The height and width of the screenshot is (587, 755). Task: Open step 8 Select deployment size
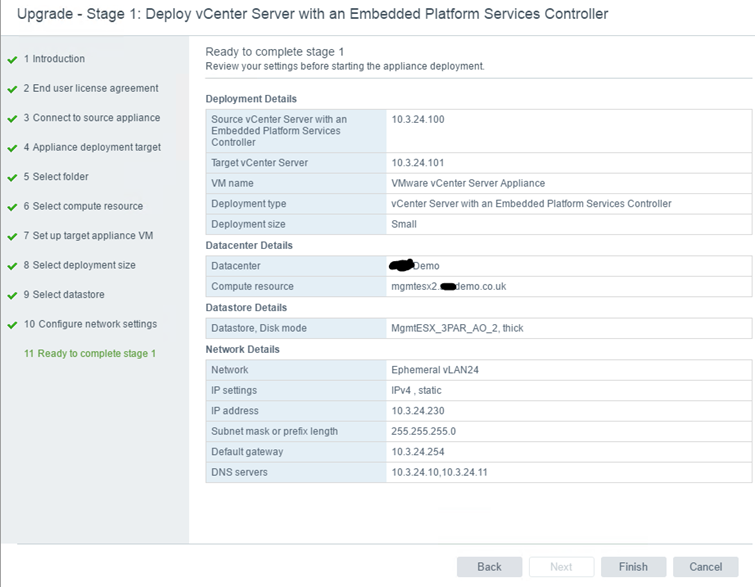coord(80,265)
